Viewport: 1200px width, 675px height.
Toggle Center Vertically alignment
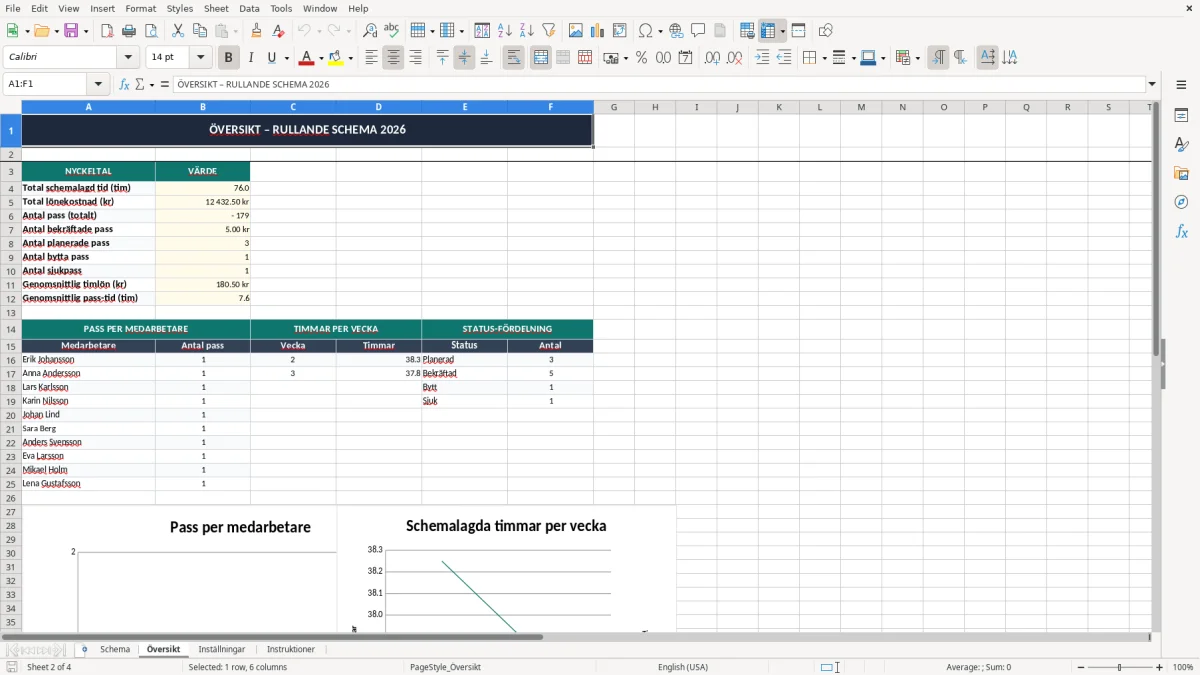[x=464, y=58]
